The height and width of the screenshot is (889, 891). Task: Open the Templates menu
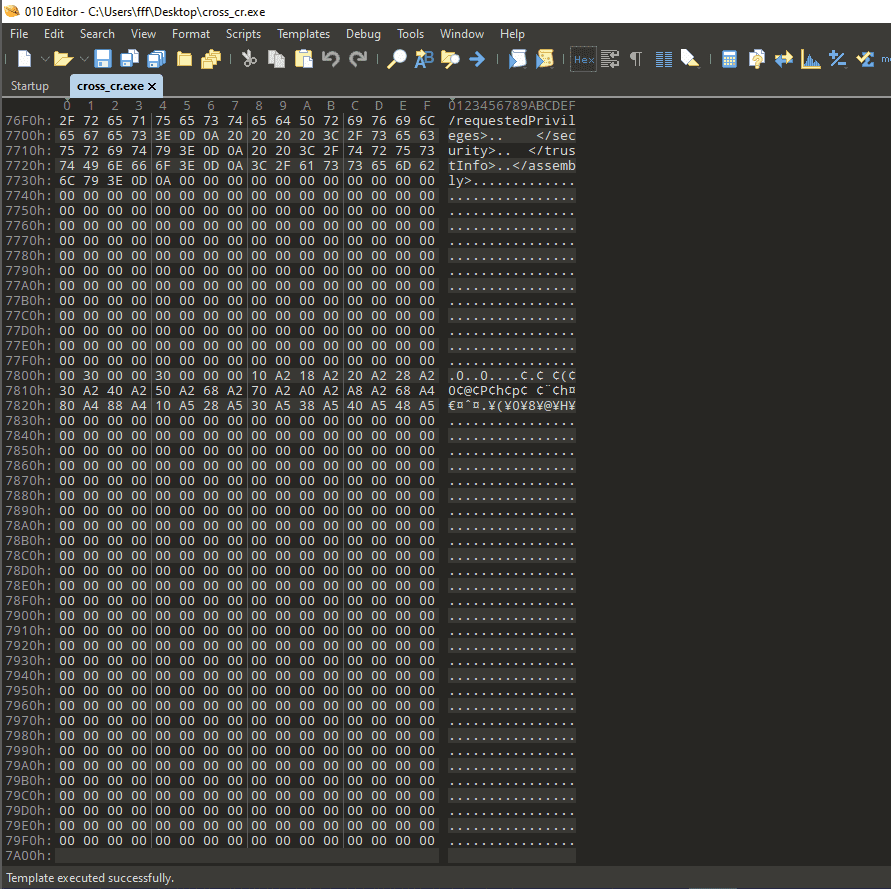click(303, 34)
